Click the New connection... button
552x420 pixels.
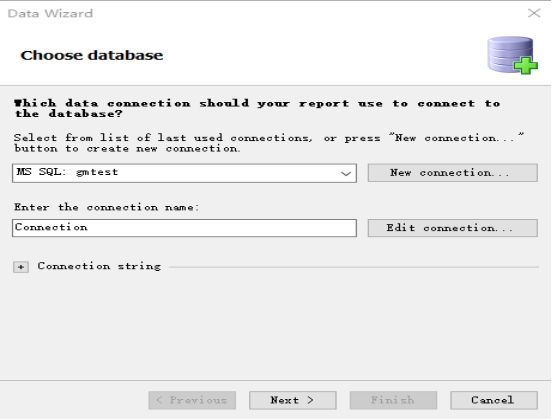click(x=452, y=173)
